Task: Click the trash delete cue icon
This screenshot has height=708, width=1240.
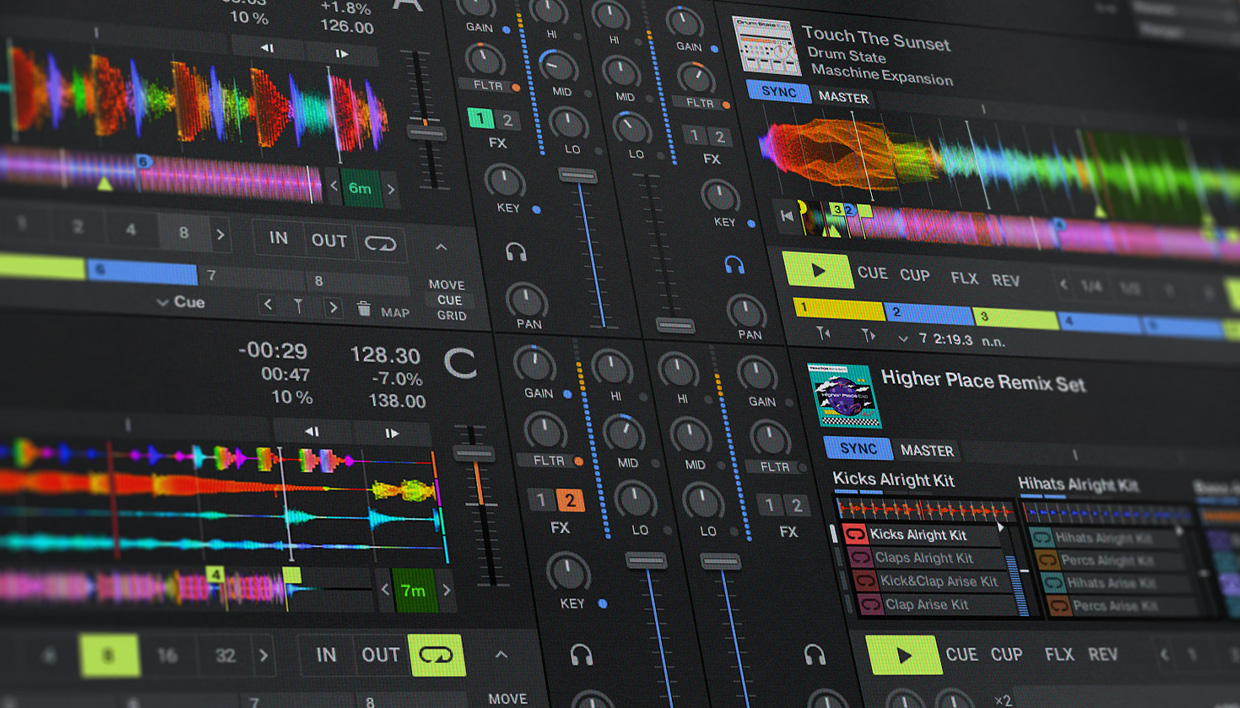Action: click(x=364, y=310)
